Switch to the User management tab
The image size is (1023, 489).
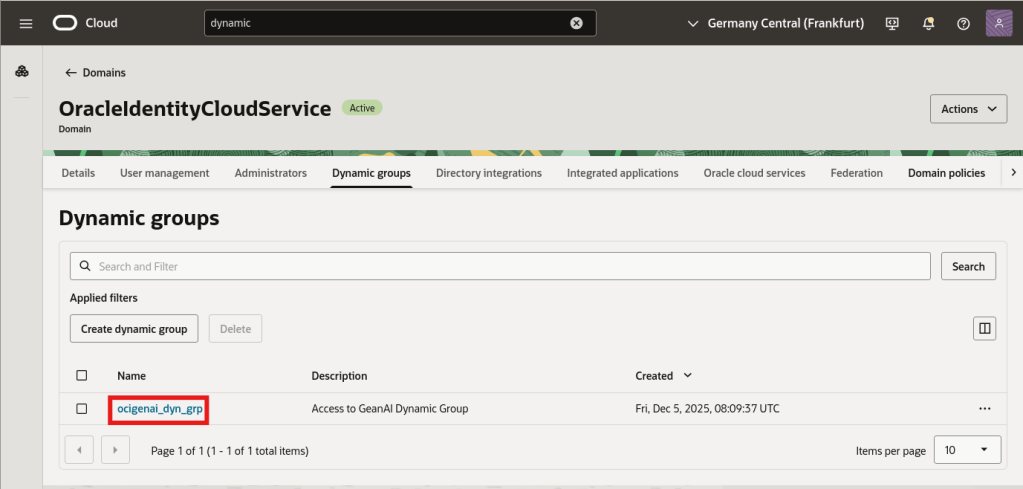point(164,173)
